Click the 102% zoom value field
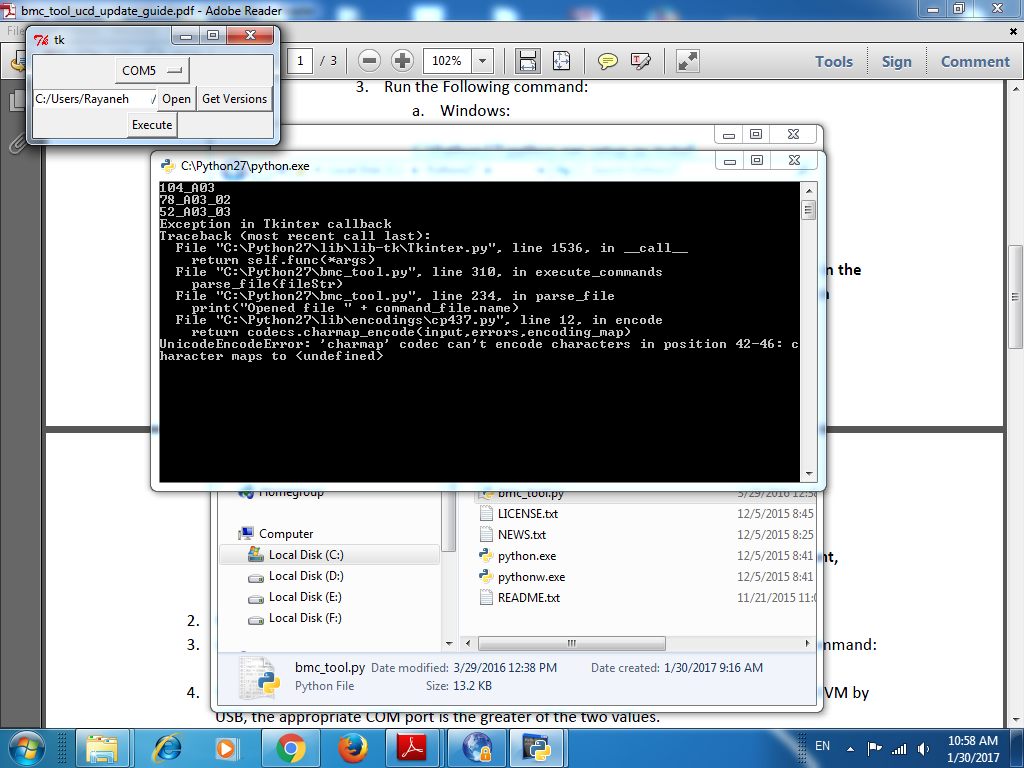The image size is (1024, 768). pyautogui.click(x=447, y=61)
